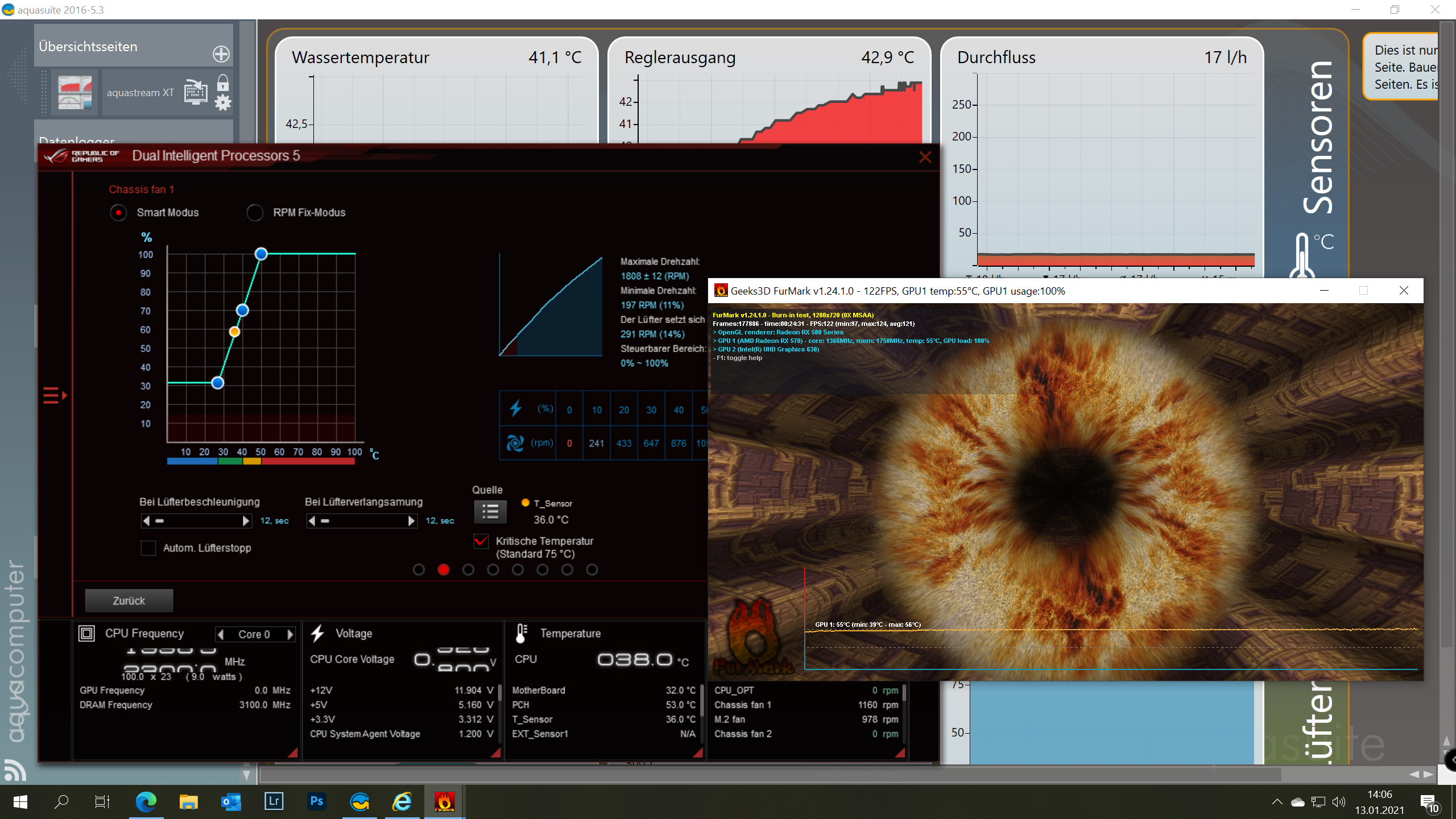Select the Smart Modus radio button

click(x=118, y=213)
